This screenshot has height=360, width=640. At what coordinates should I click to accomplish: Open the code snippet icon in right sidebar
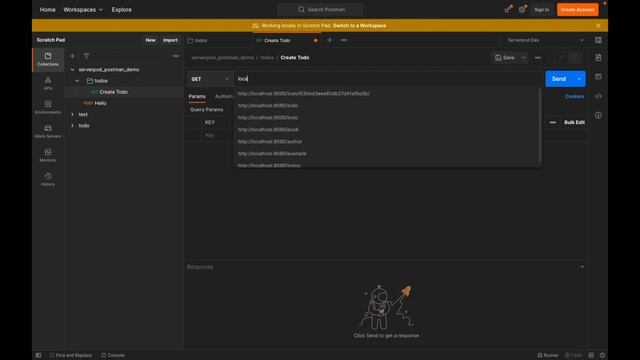[x=598, y=96]
